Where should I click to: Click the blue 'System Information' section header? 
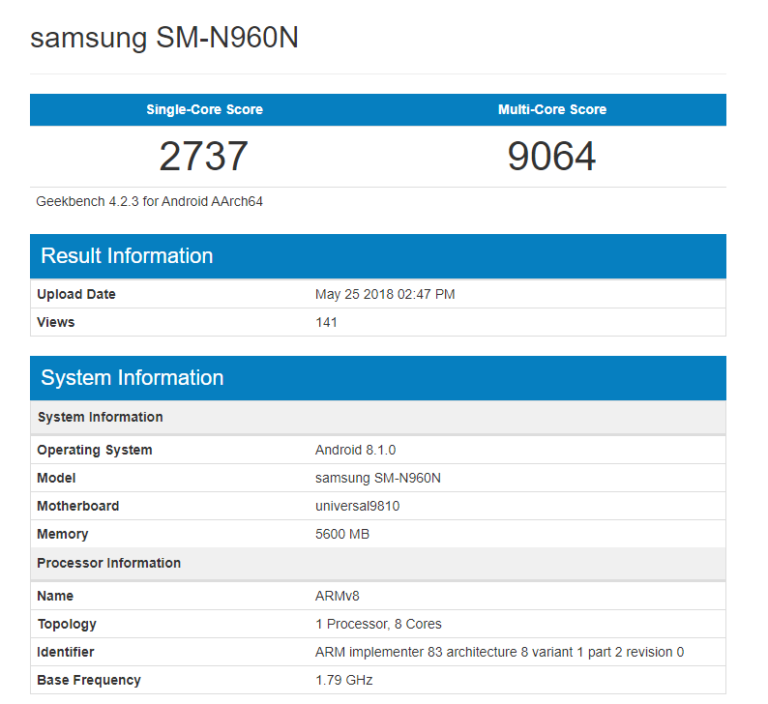point(378,378)
